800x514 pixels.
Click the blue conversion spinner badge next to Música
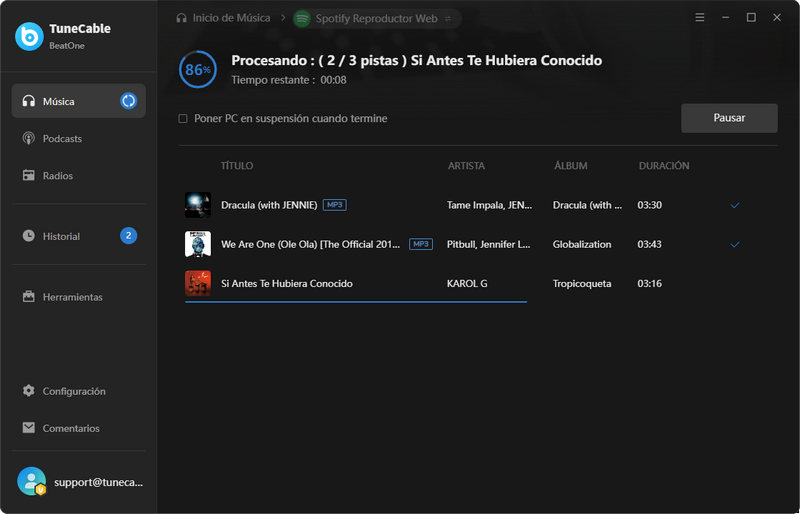point(129,101)
